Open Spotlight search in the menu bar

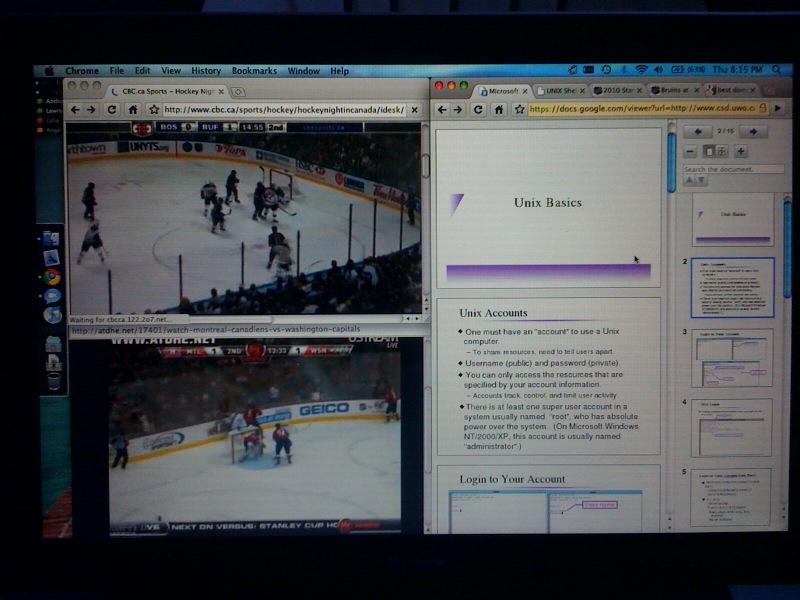click(777, 70)
